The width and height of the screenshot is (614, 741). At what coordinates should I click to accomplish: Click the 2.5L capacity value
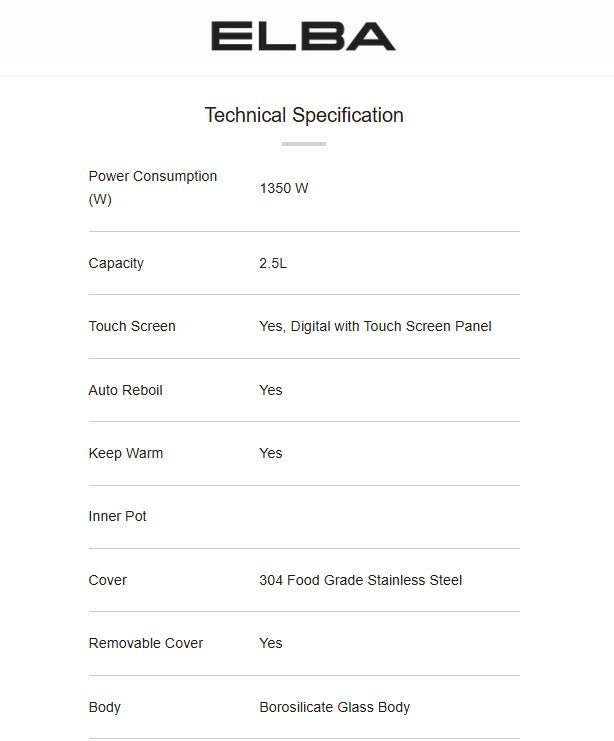(x=273, y=263)
